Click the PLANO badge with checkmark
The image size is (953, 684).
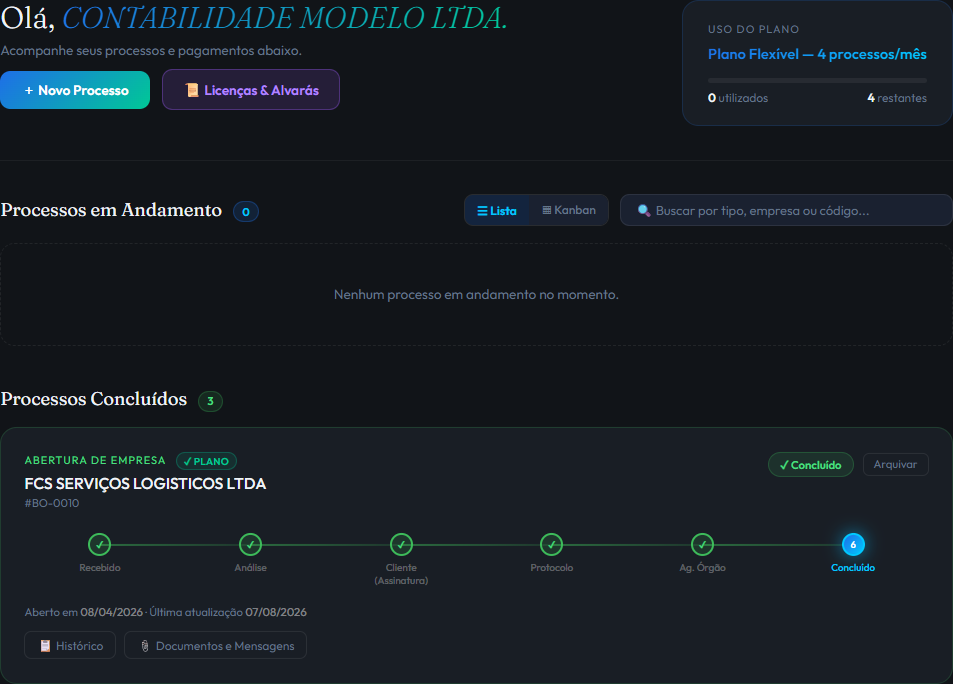tap(207, 461)
